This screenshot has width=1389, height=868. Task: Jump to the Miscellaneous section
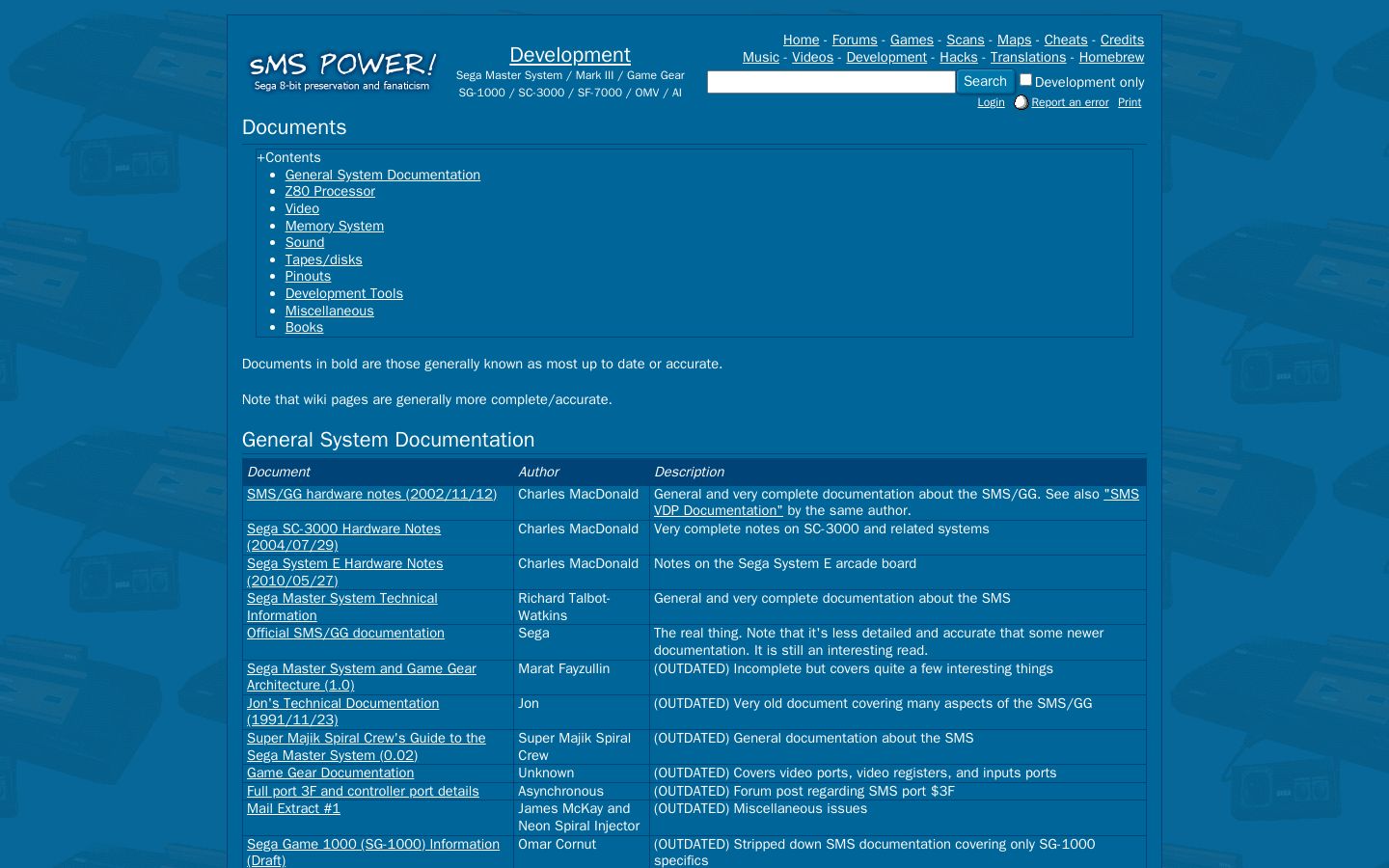click(x=330, y=311)
